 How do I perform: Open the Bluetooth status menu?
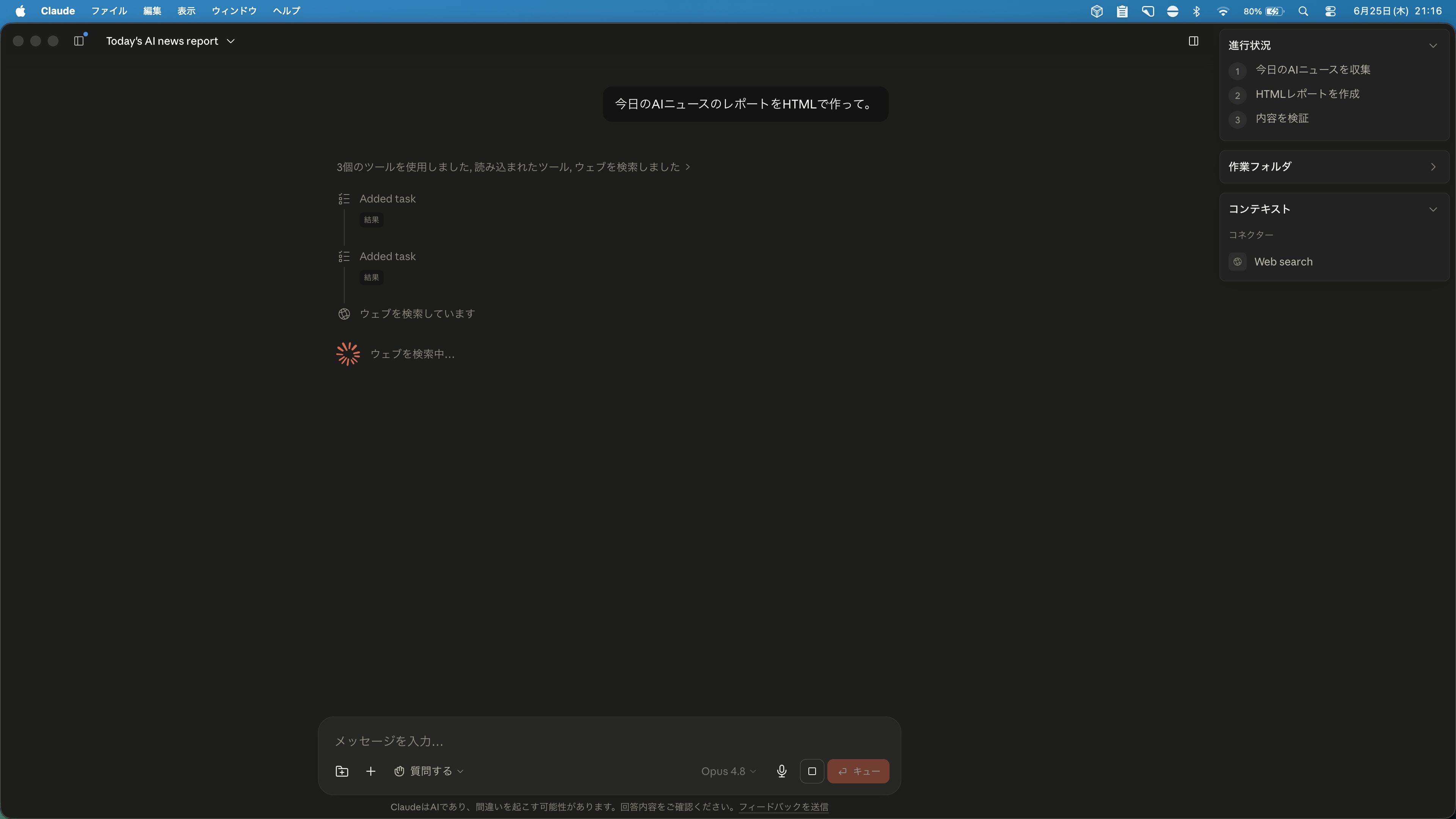point(1197,11)
